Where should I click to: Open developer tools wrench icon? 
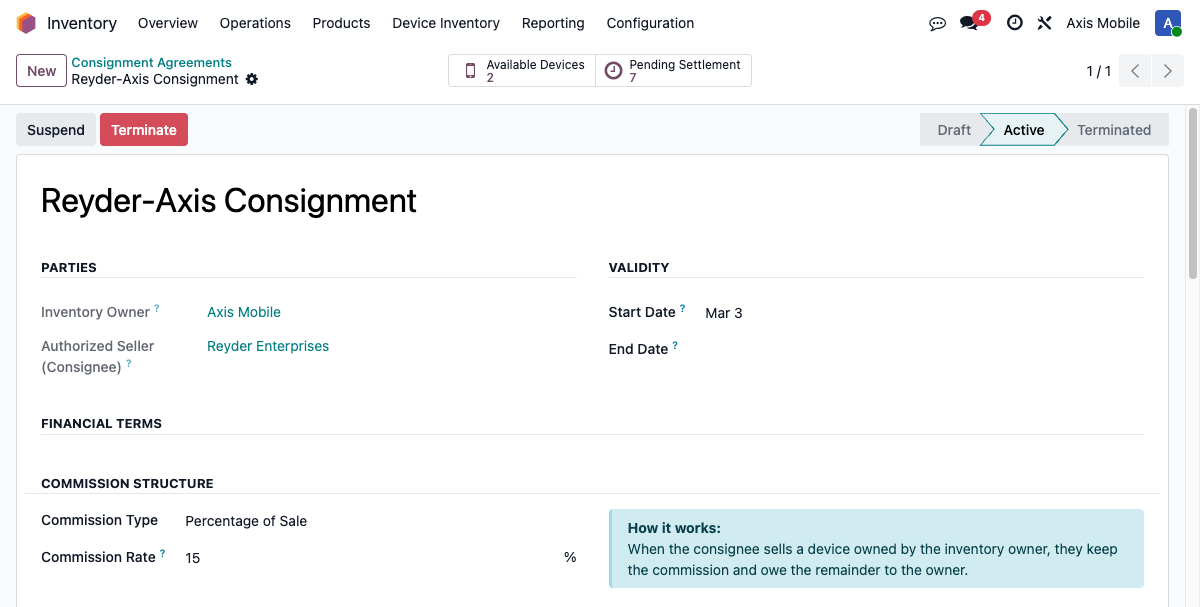[x=1044, y=23]
